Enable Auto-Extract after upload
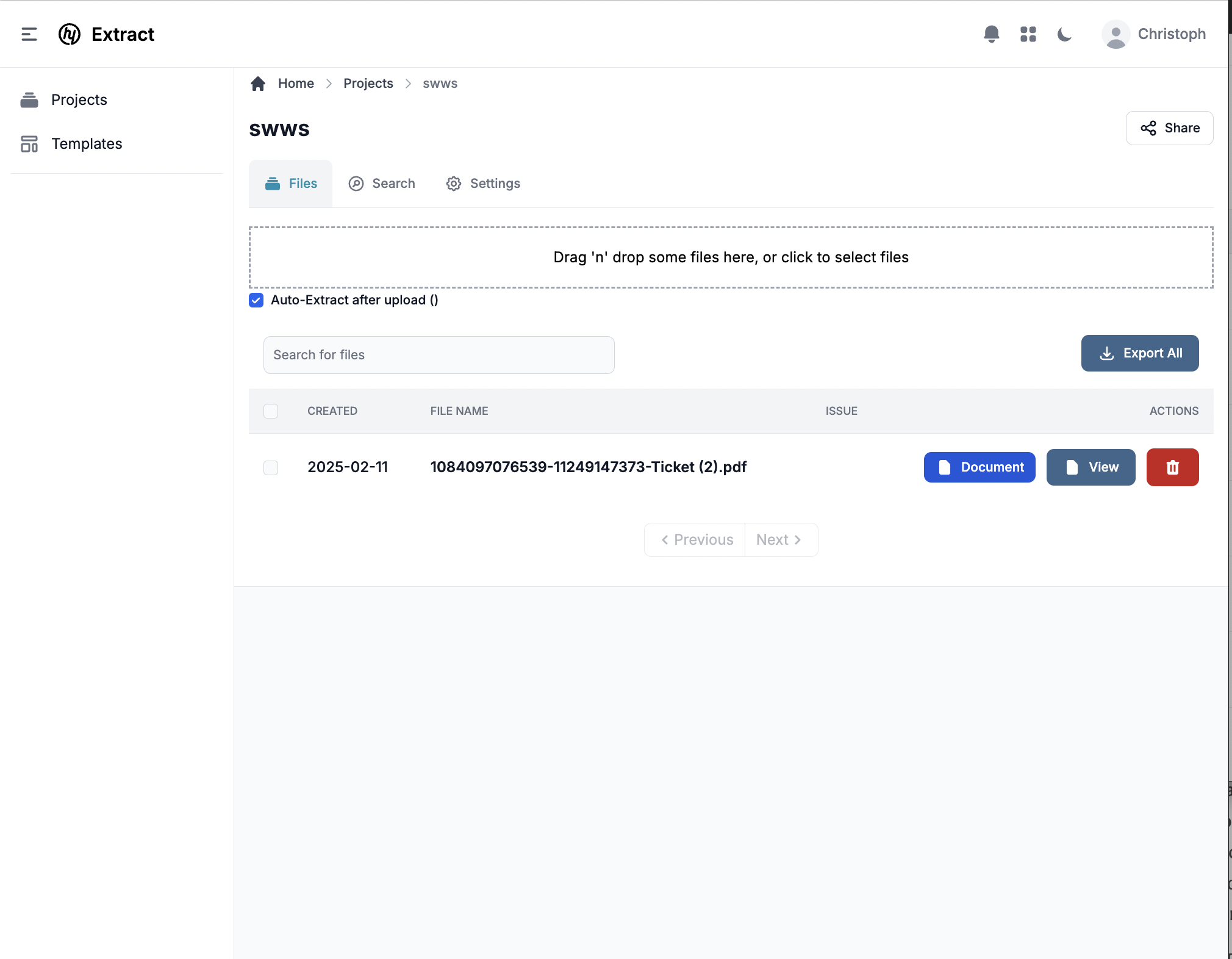 pos(256,300)
